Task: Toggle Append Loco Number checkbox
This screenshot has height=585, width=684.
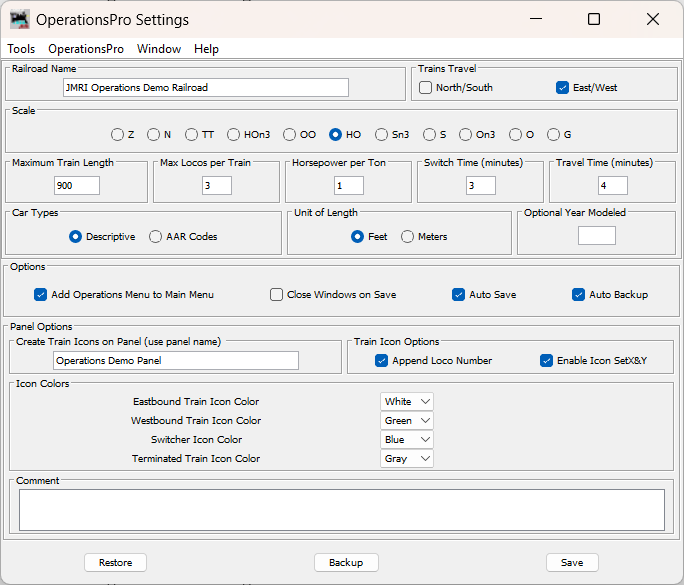Action: click(x=381, y=361)
